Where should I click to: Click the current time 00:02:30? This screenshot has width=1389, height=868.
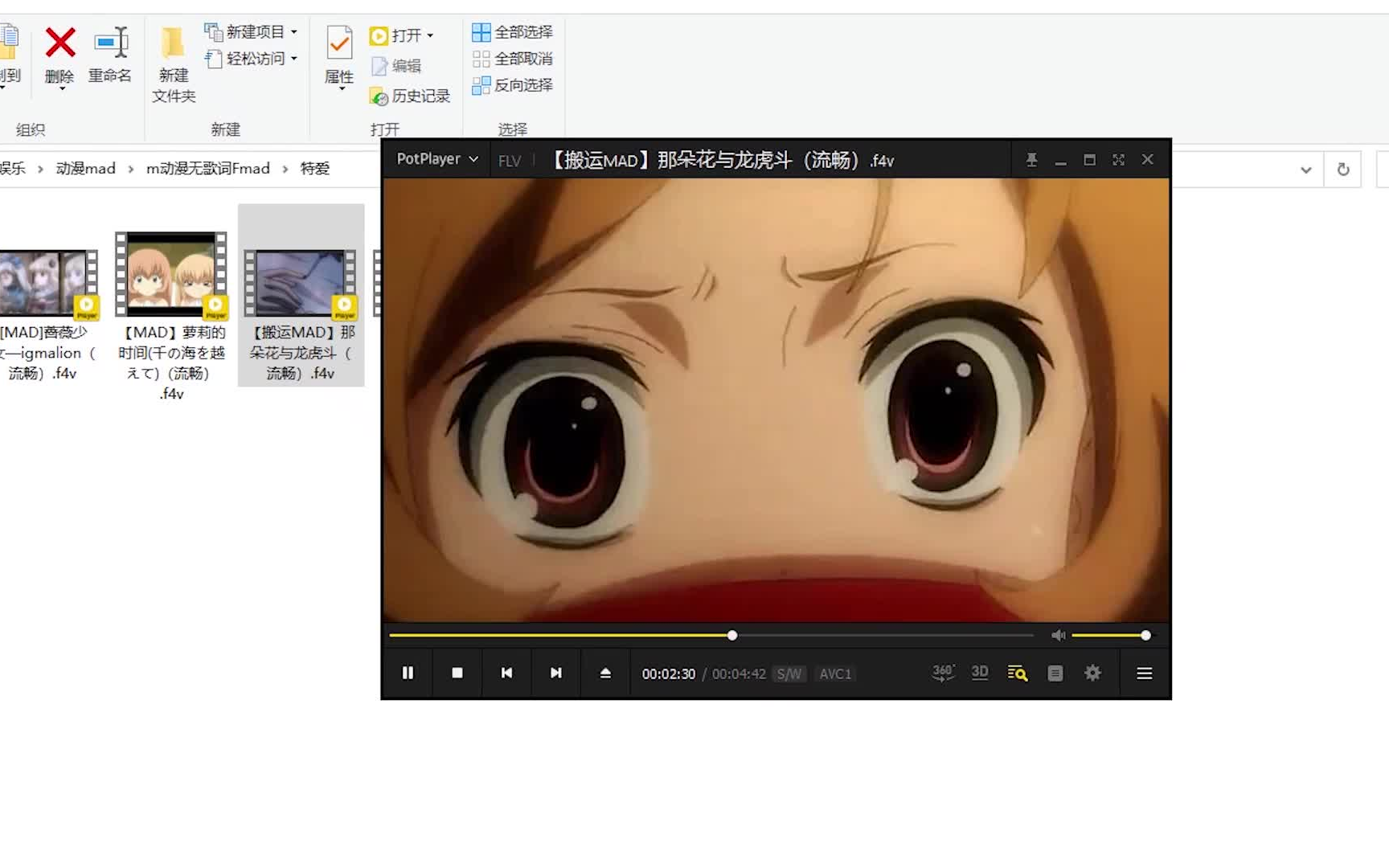pos(668,674)
